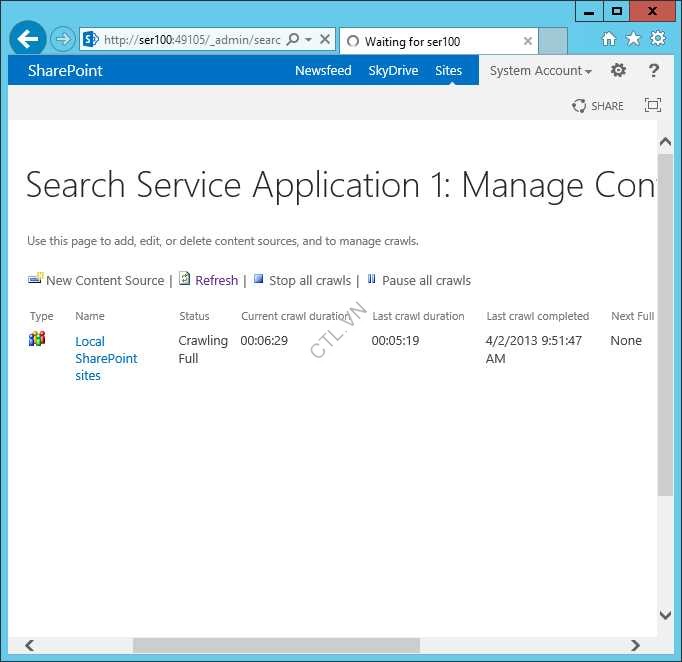Click the SharePoint help question mark icon

[x=654, y=71]
